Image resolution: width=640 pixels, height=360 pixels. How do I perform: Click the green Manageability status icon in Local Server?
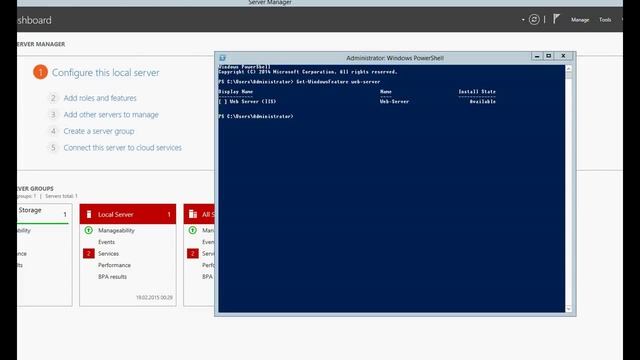click(x=89, y=230)
